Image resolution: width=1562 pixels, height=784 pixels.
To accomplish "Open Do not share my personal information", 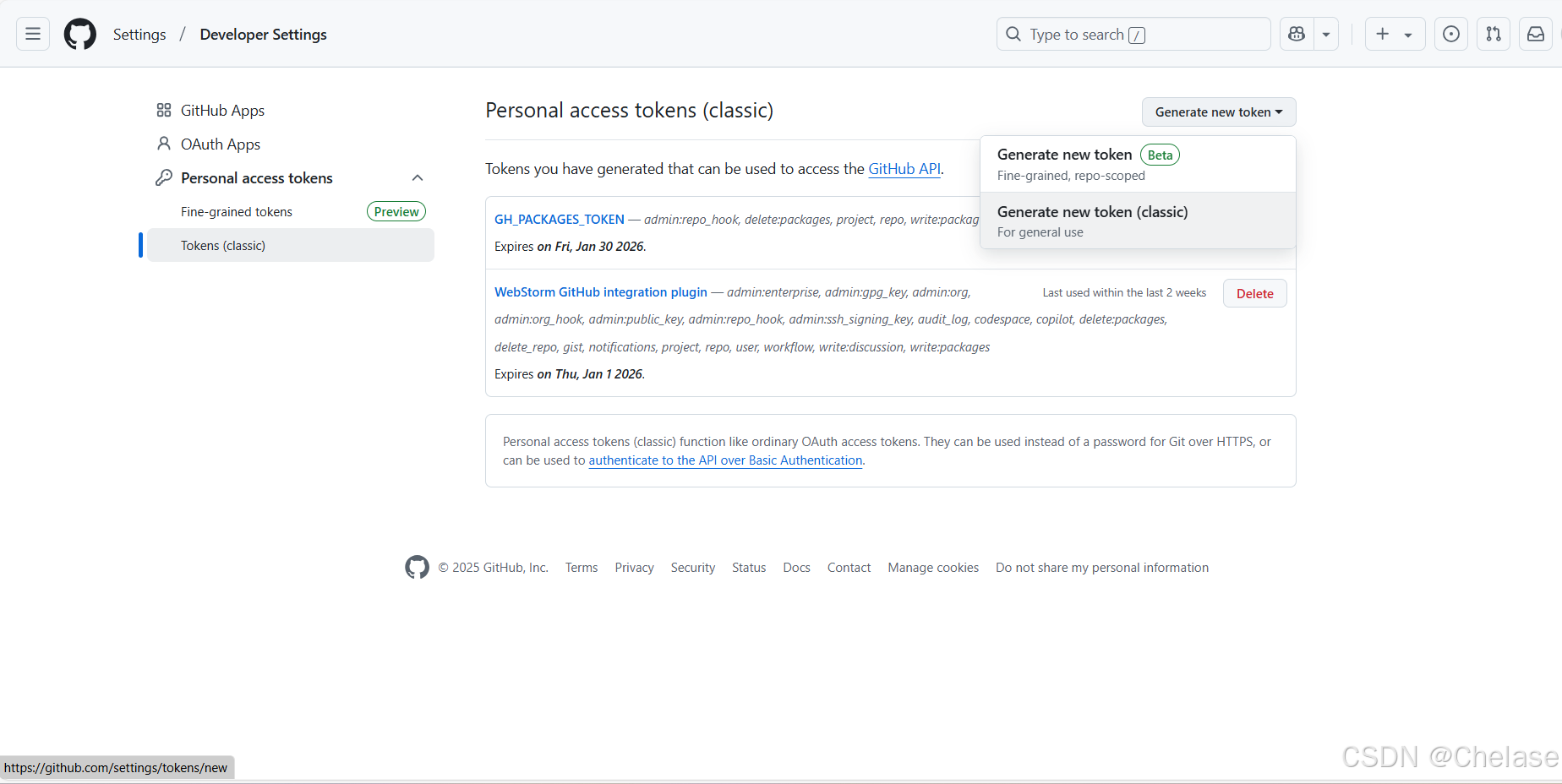I will [1102, 568].
